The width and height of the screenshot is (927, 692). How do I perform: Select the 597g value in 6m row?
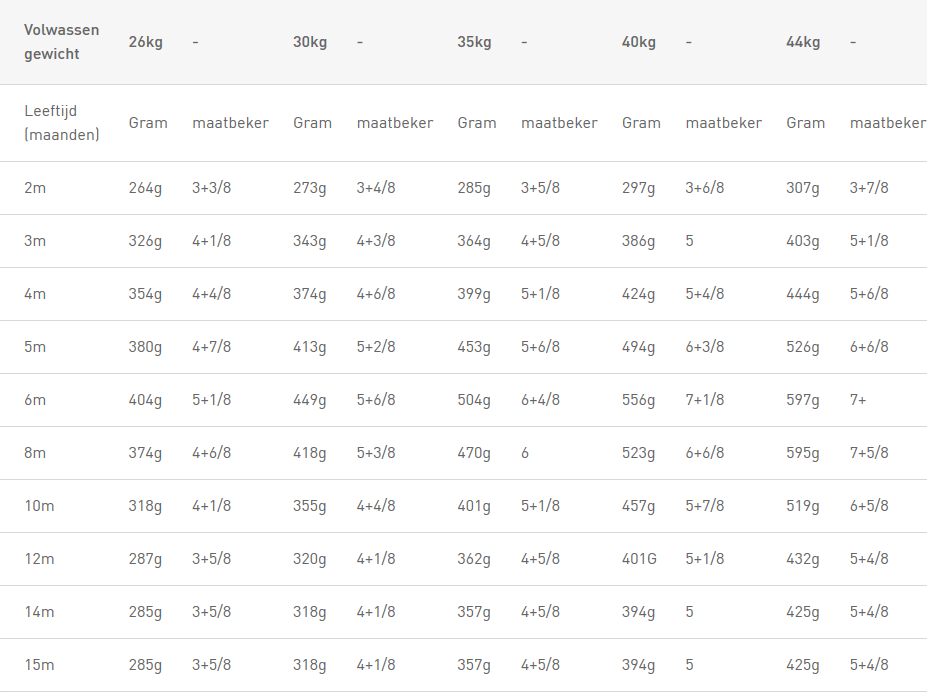802,400
